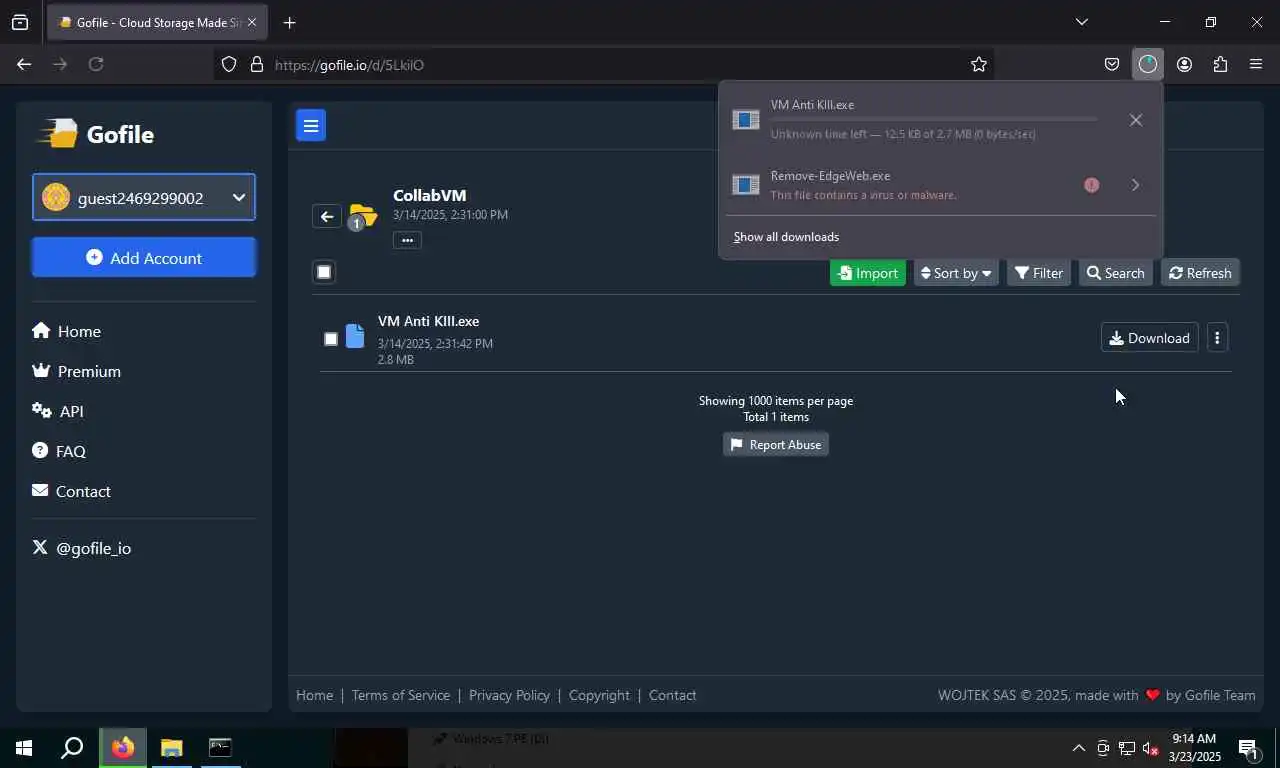
Task: Click the Add Account button
Action: [x=144, y=257]
